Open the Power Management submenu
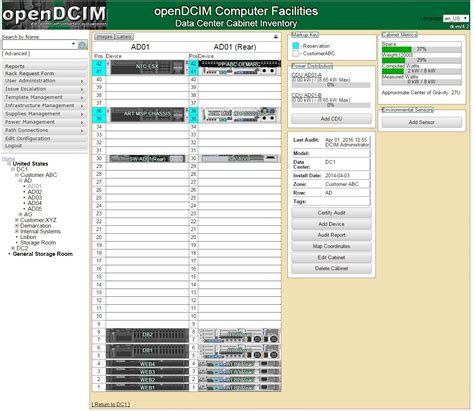 (x=44, y=122)
